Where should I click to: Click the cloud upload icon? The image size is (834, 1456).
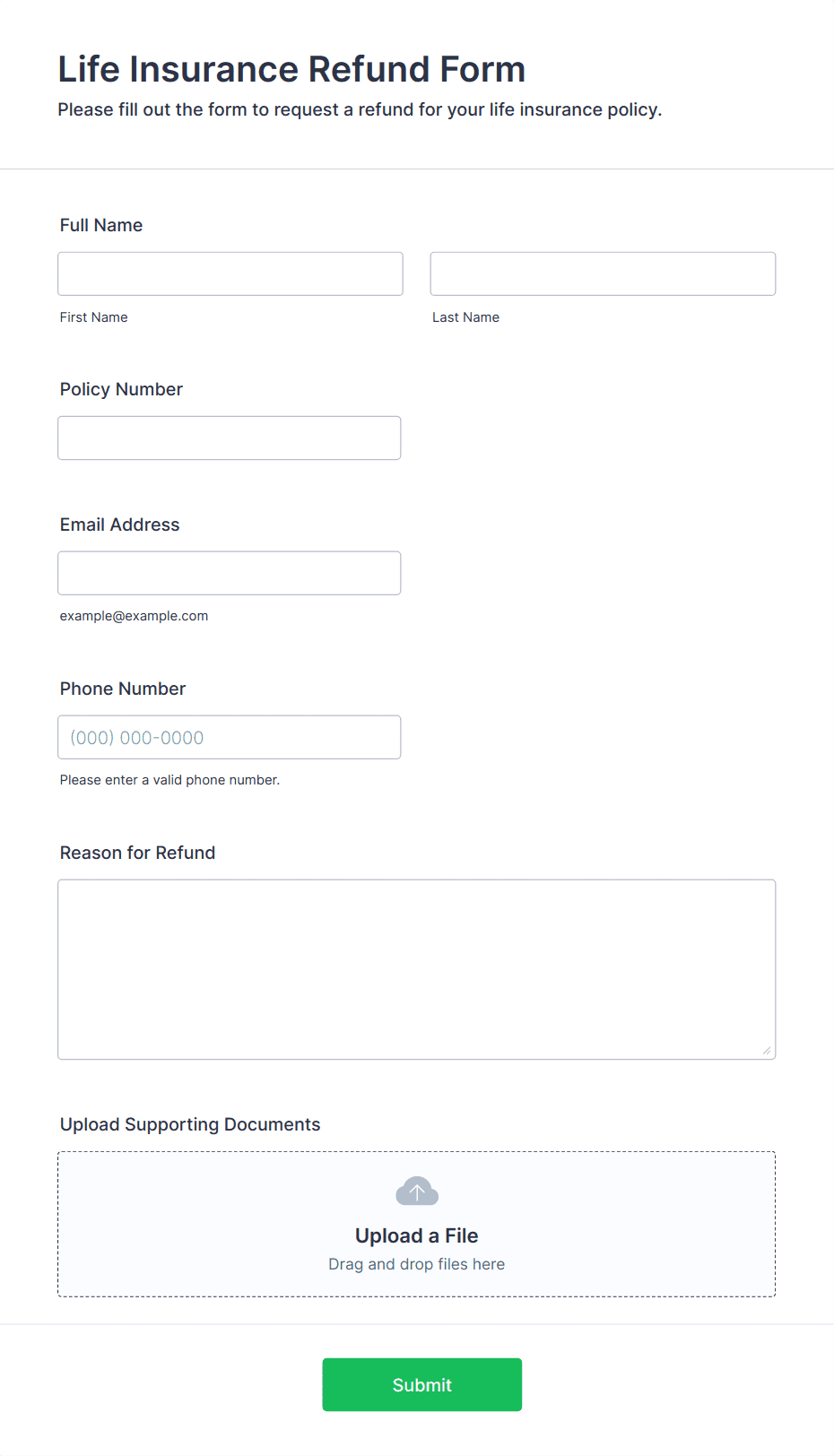click(417, 1192)
